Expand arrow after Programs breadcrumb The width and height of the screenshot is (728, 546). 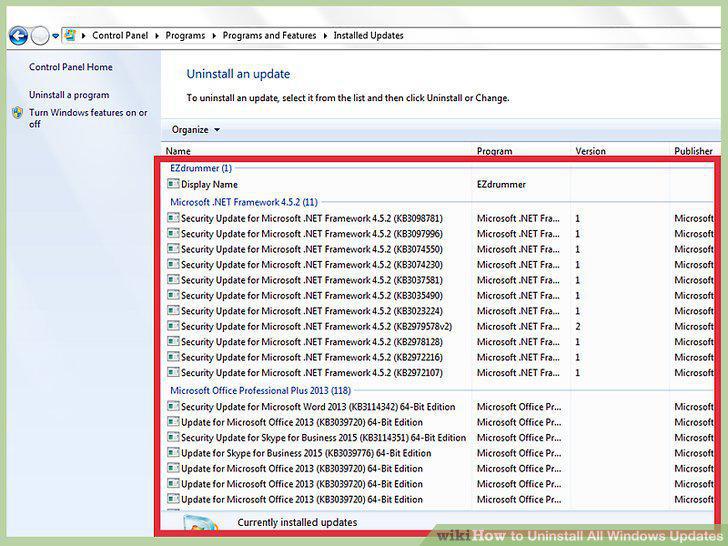pyautogui.click(x=214, y=36)
